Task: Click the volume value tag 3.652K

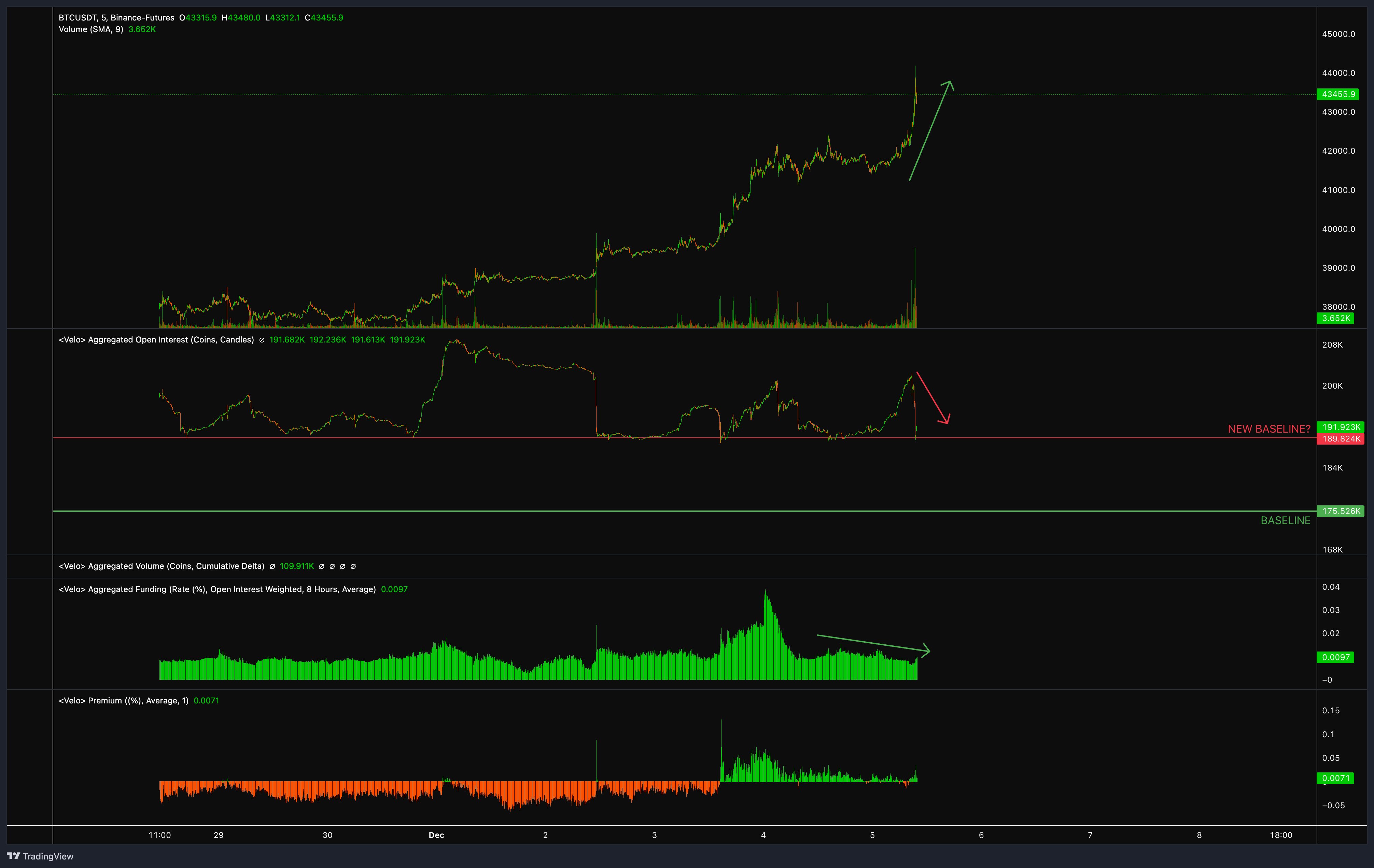Action: pyautogui.click(x=1336, y=319)
